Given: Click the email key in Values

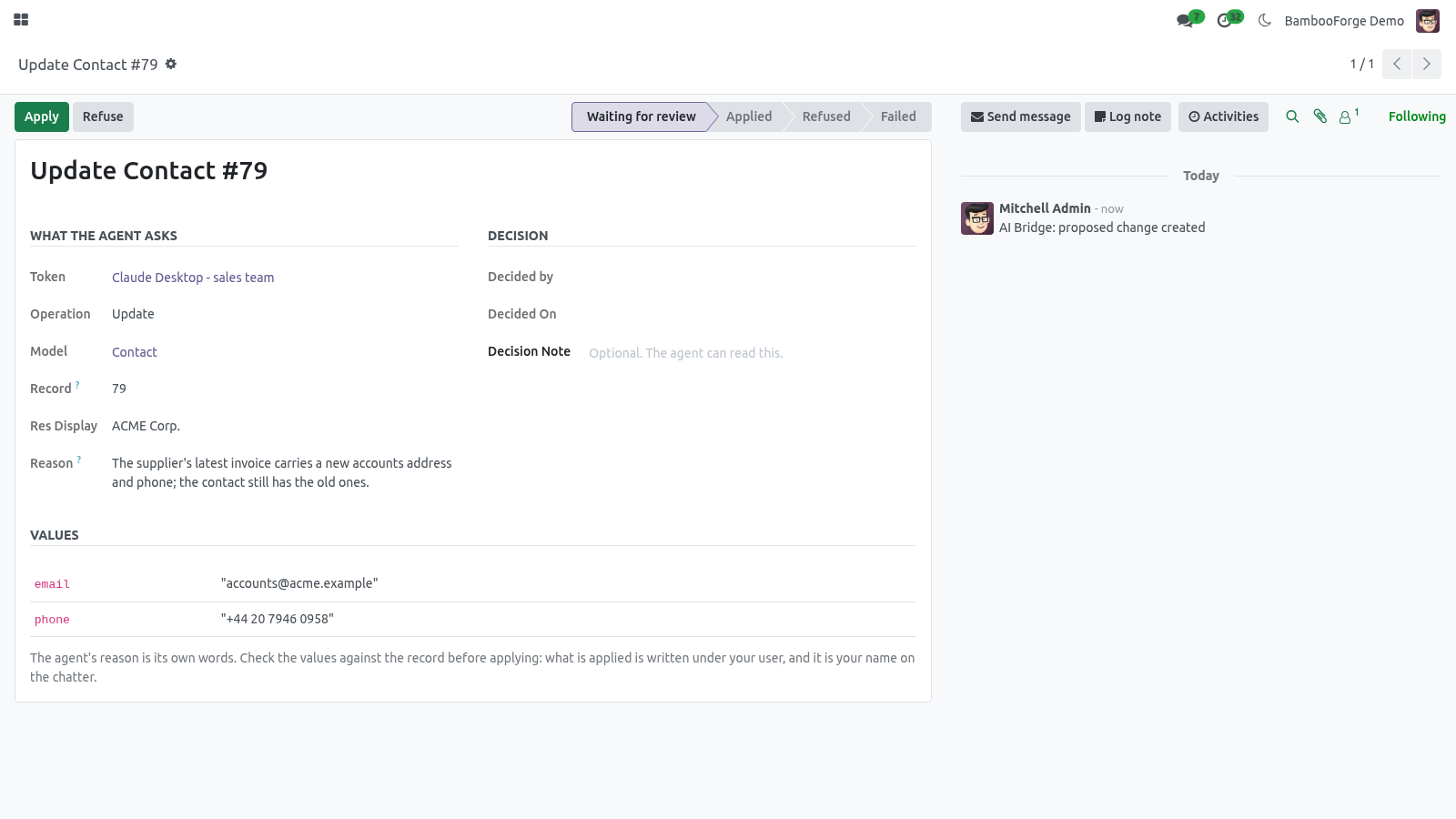Looking at the screenshot, I should [x=52, y=584].
